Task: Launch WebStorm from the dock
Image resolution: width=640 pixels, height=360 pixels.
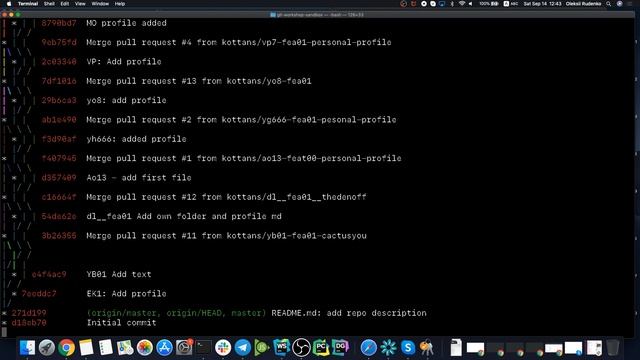Action: [282, 348]
